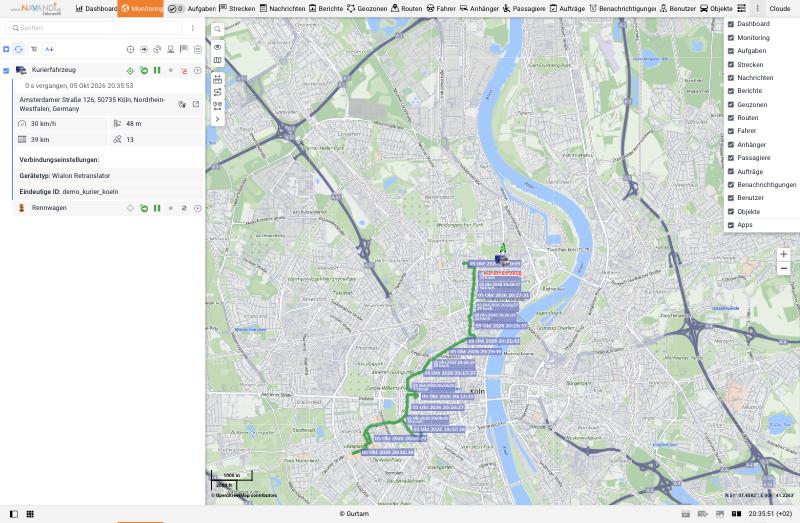Viewport: 800px width, 523px height.
Task: Expand the map tools chevron arrow
Action: [217, 119]
